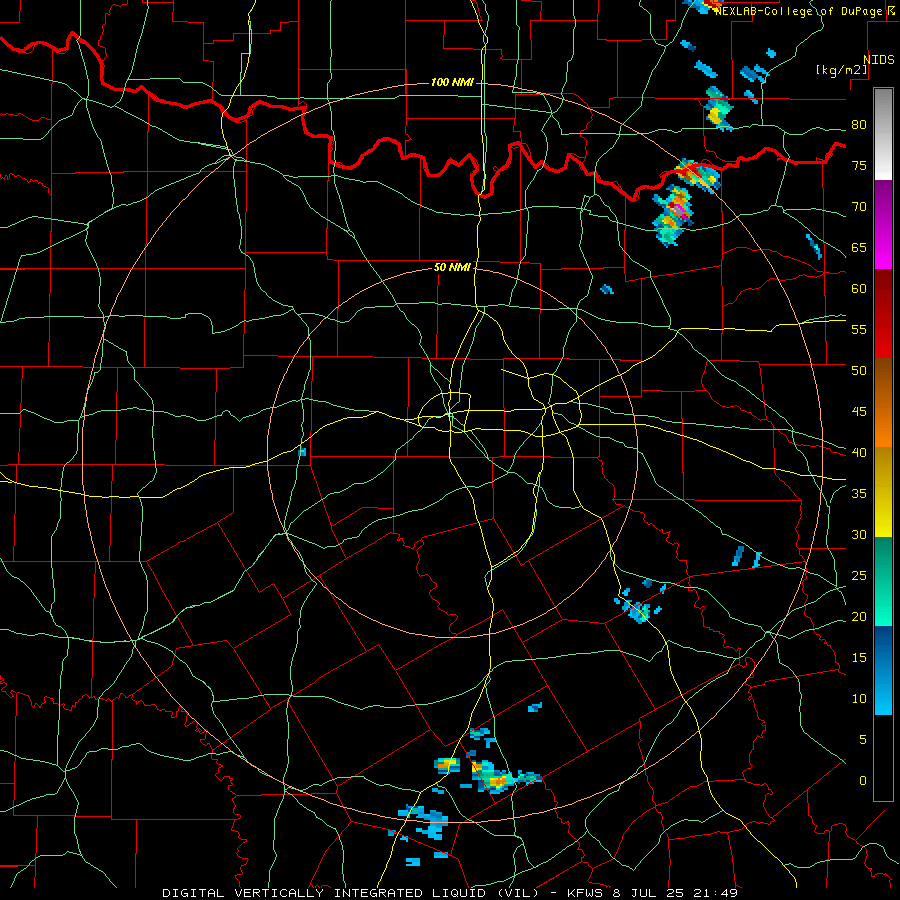Click the 50 NMI range ring label
The width and height of the screenshot is (900, 900).
452,267
